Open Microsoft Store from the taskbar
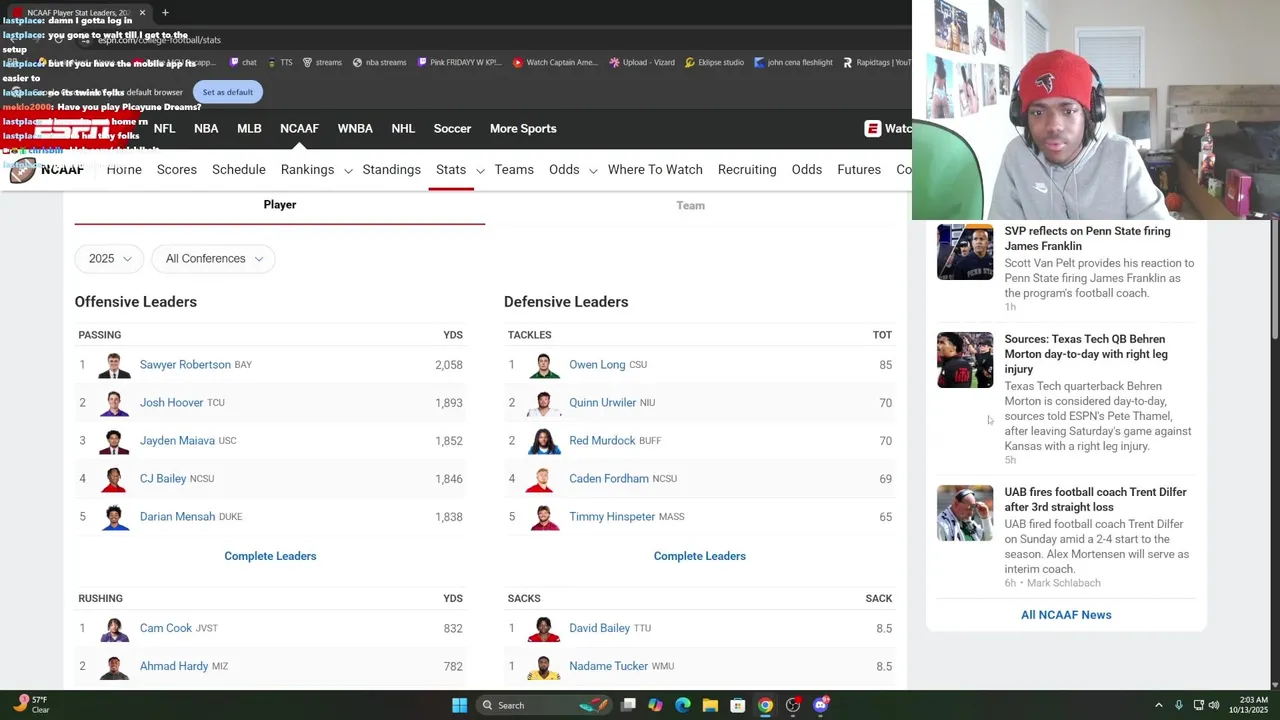Screen dimensions: 1280x720 point(738,705)
